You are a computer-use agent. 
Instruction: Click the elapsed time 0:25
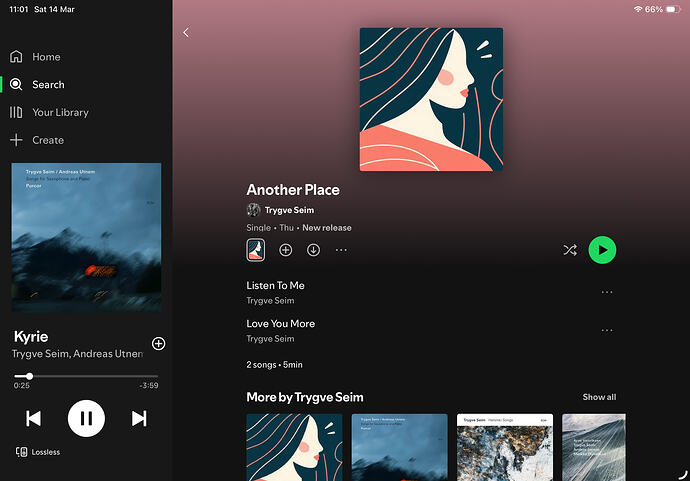coord(22,386)
